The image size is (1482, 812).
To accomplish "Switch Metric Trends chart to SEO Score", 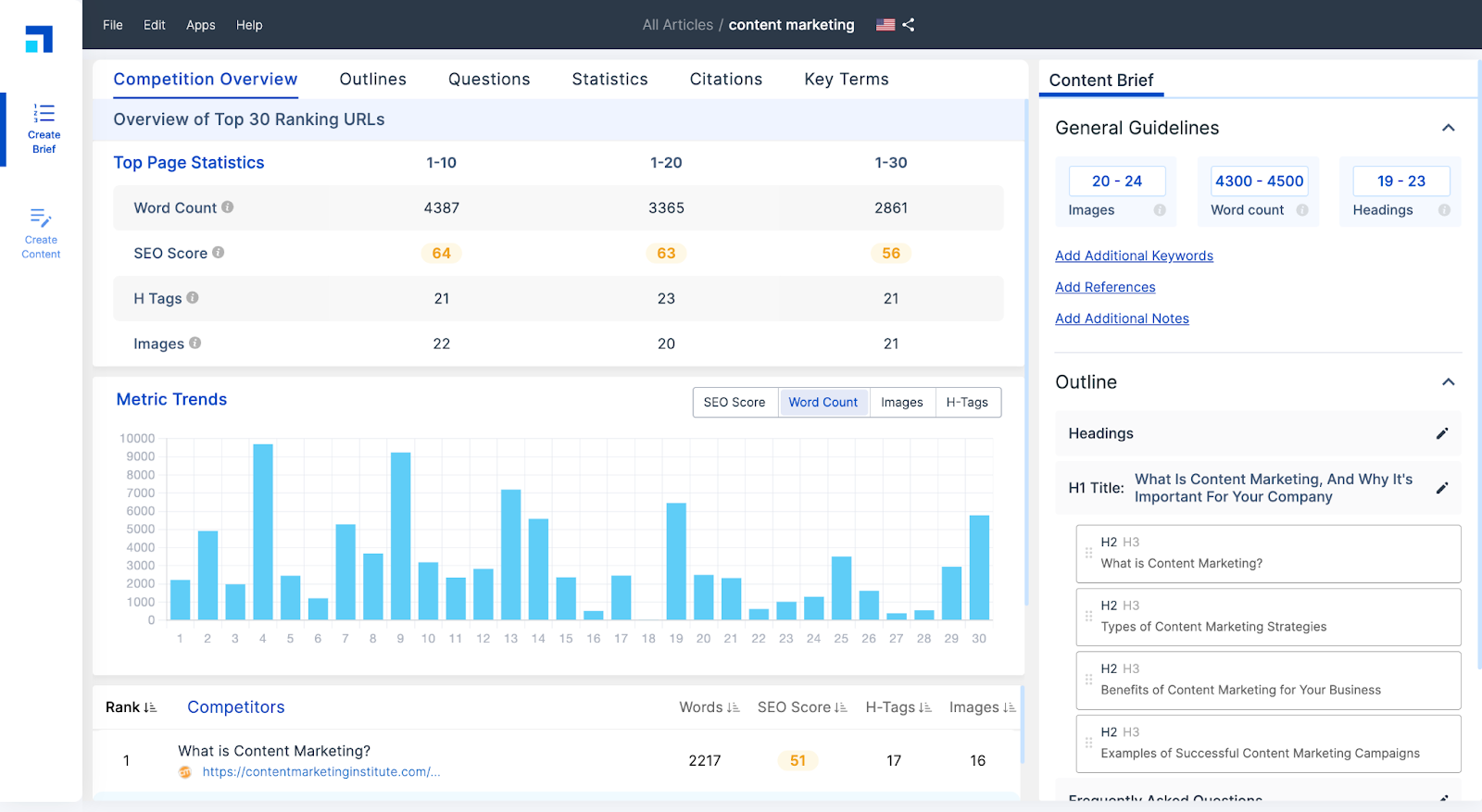I will tap(735, 403).
